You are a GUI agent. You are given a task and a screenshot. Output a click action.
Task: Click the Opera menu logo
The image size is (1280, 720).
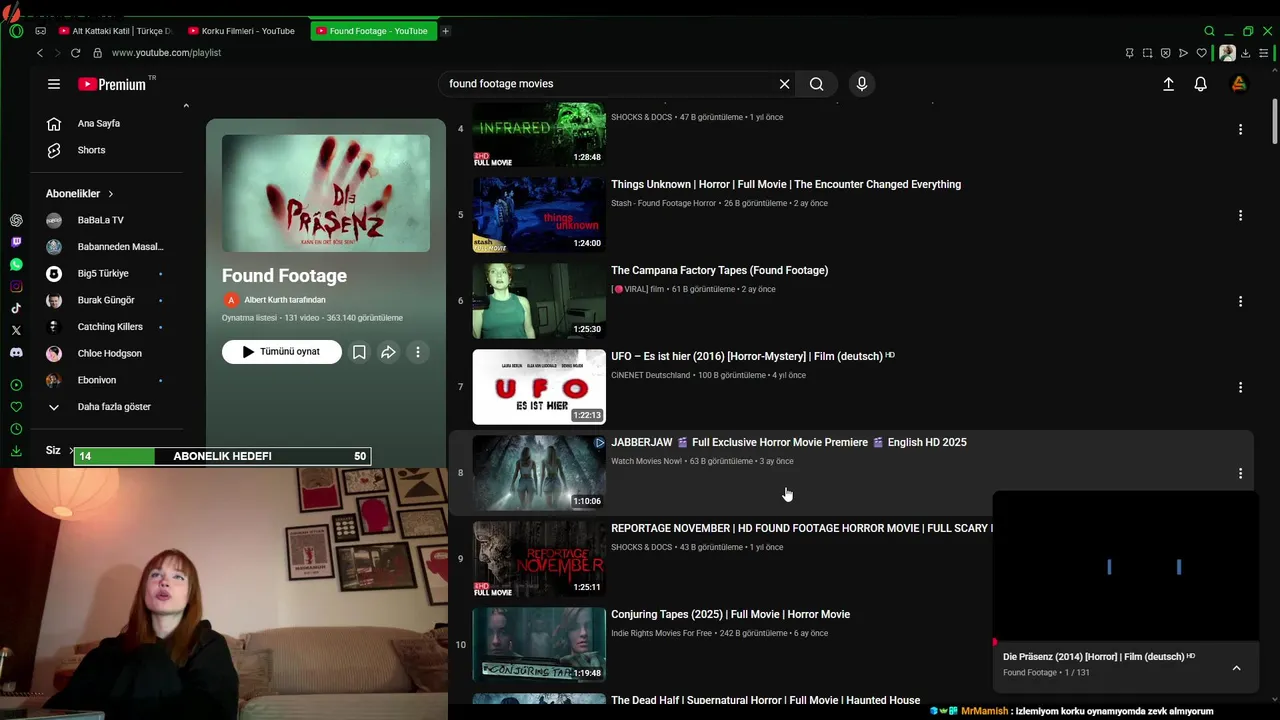[16, 31]
